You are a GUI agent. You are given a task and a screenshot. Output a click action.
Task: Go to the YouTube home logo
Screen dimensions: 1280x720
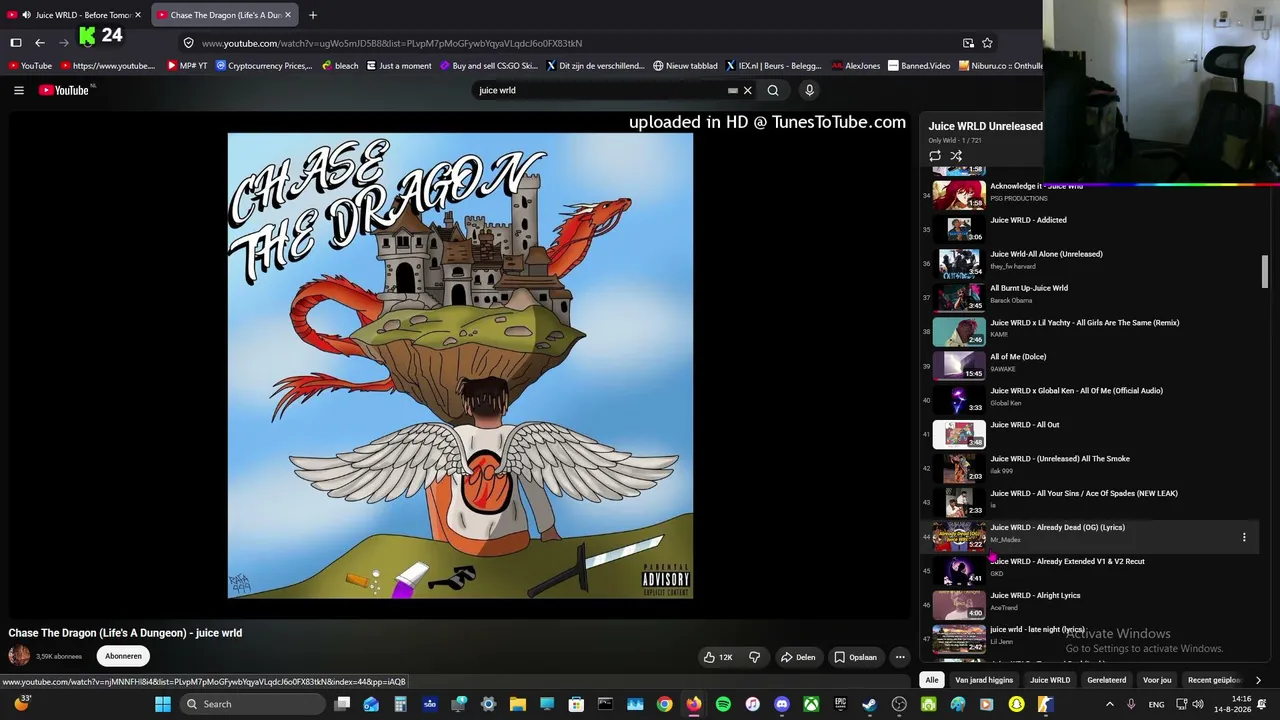pyautogui.click(x=66, y=90)
